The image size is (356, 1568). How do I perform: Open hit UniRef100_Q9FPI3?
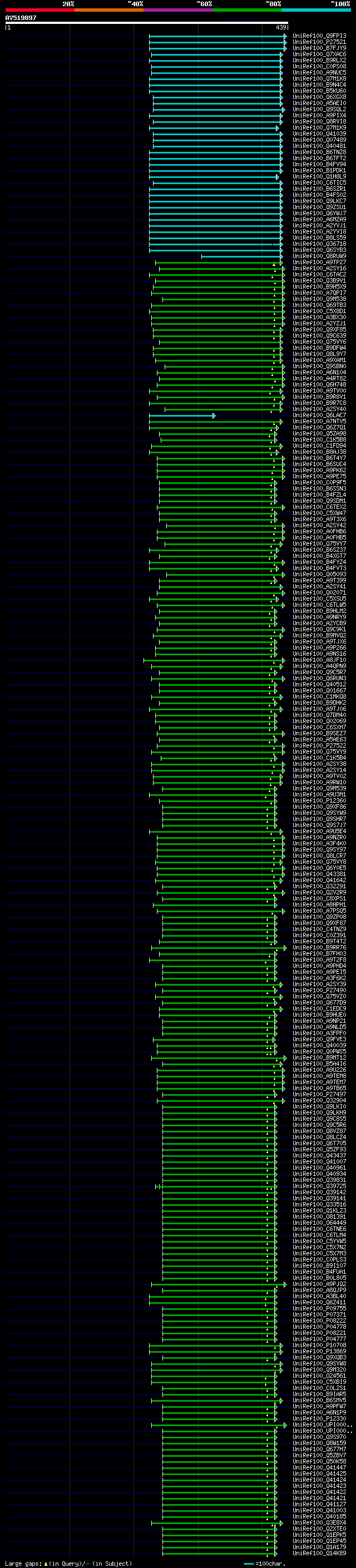pyautogui.click(x=319, y=36)
